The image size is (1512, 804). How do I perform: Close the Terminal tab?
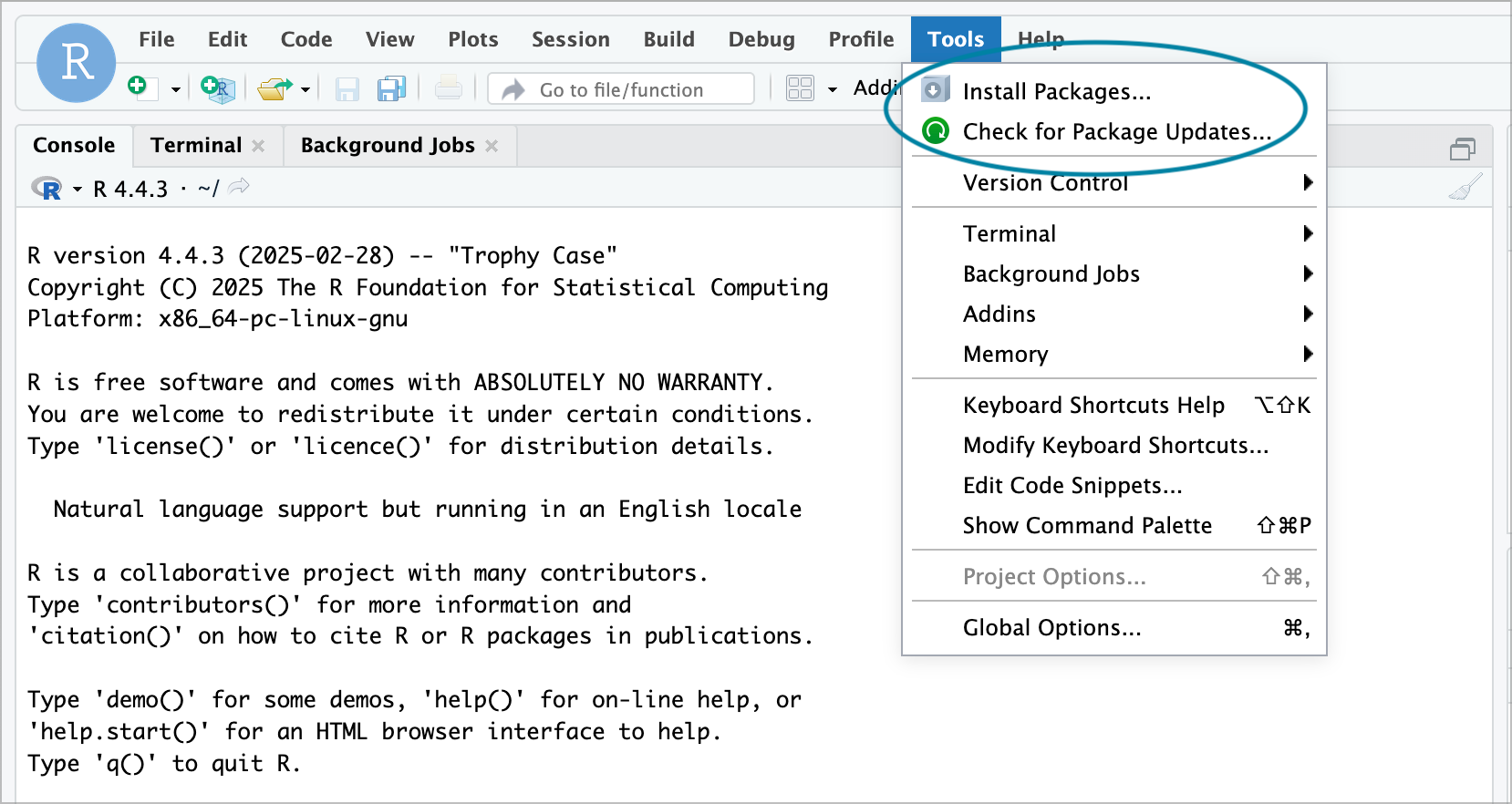tap(258, 146)
